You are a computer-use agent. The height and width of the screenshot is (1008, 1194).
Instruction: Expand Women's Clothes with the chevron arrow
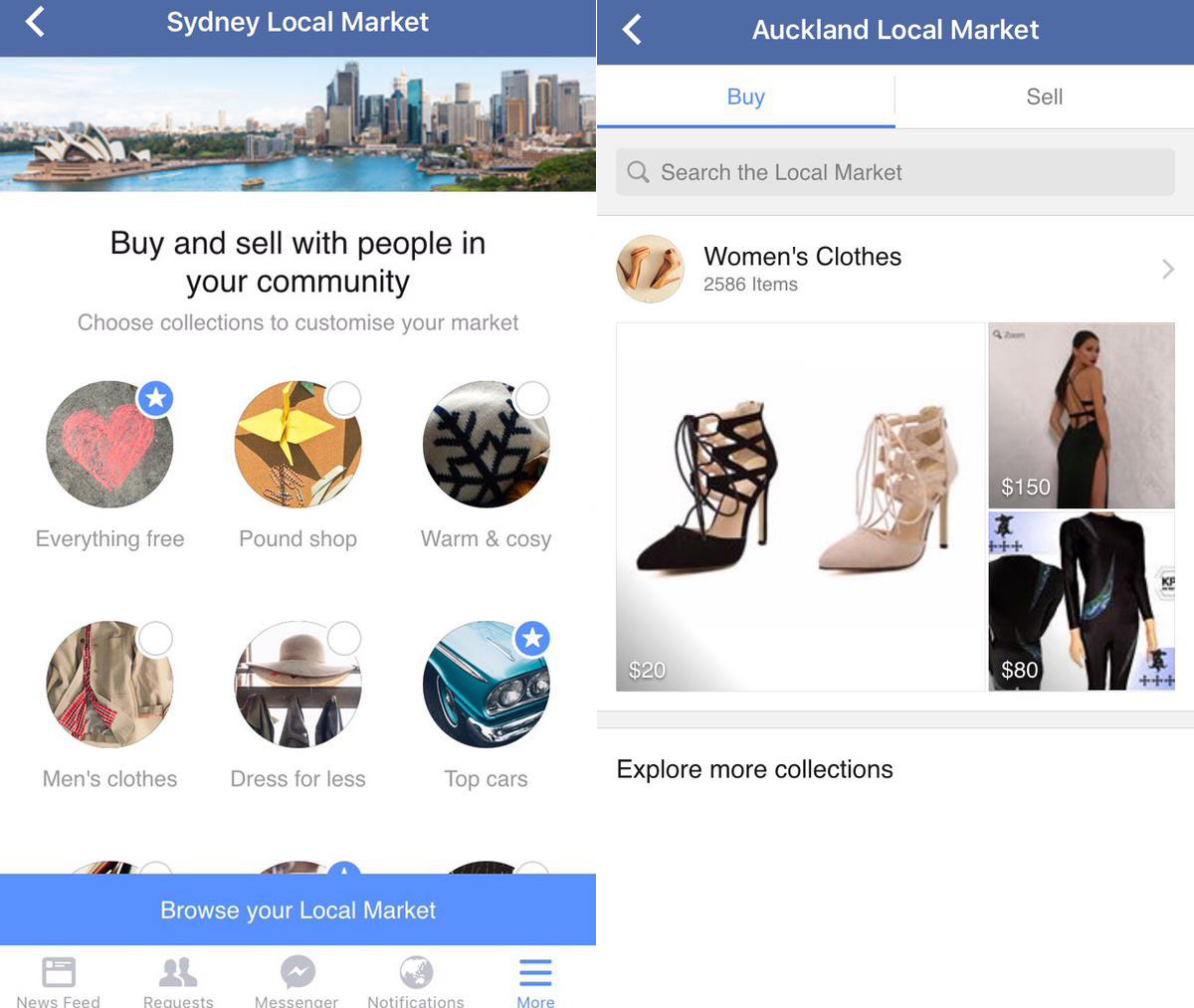(x=1168, y=269)
